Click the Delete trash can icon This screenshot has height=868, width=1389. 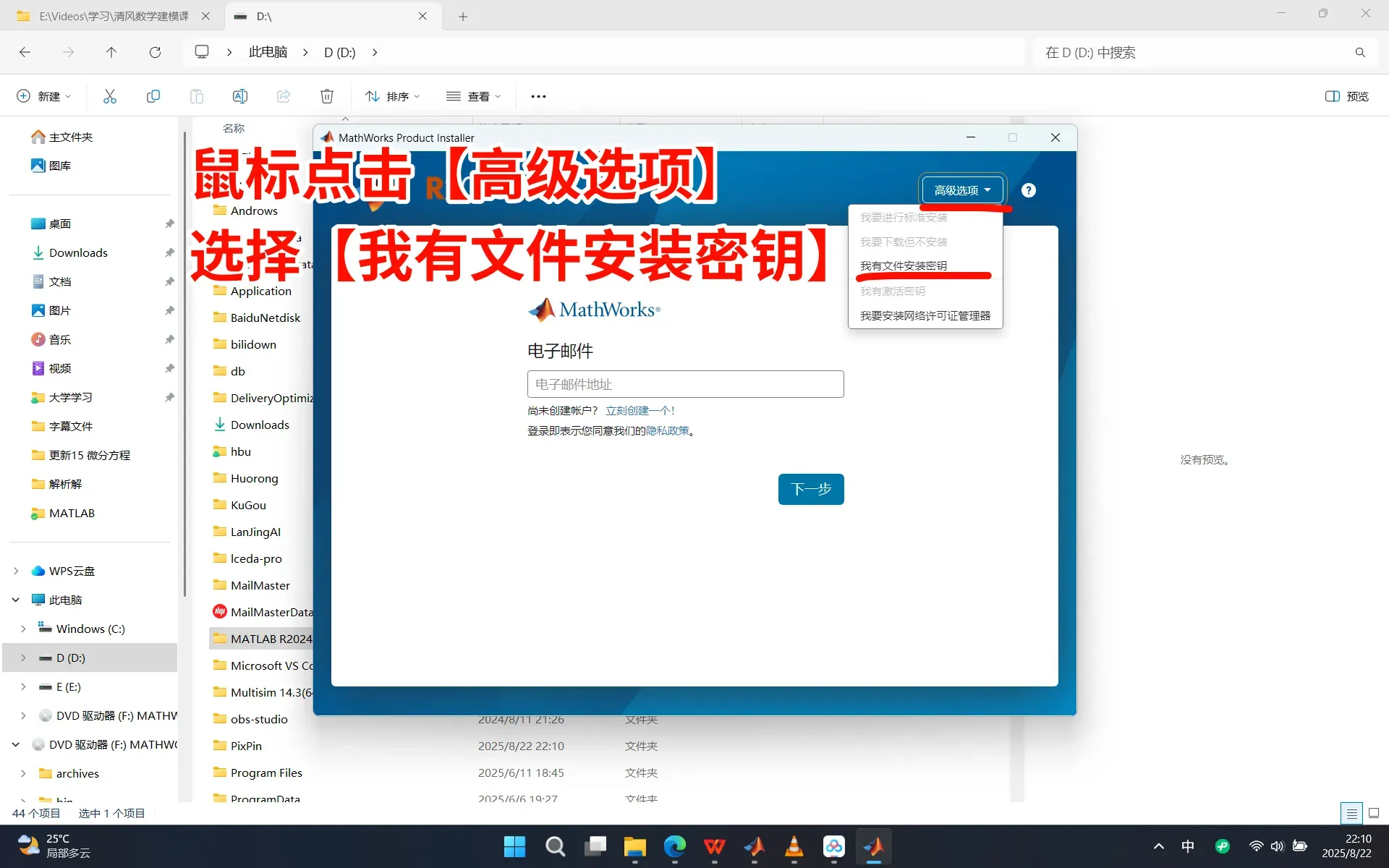[x=327, y=96]
